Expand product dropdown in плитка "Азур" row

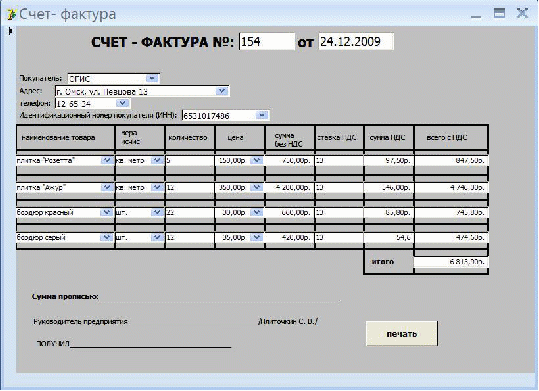coord(107,187)
